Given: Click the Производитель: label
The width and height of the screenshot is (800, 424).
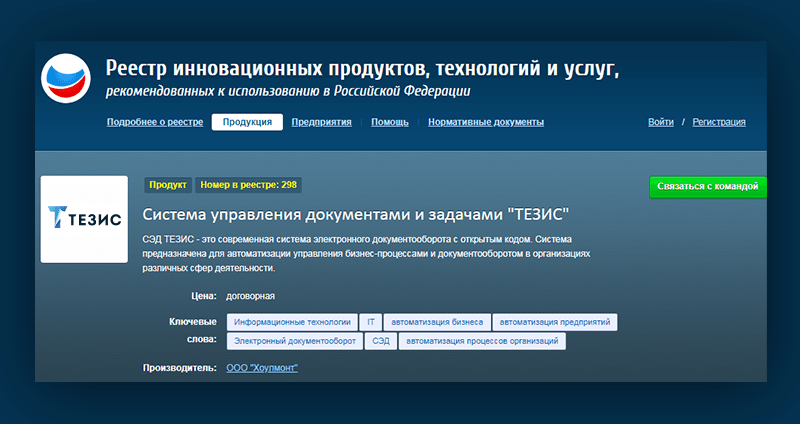Looking at the screenshot, I should point(180,368).
